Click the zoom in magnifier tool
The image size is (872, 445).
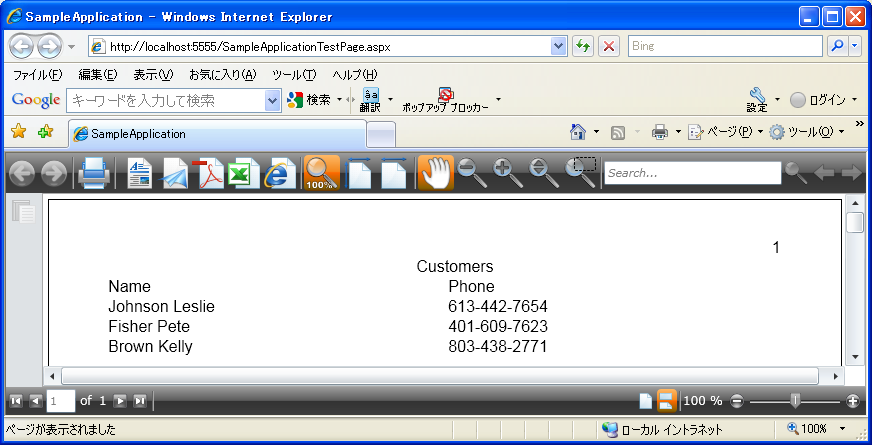[x=508, y=173]
